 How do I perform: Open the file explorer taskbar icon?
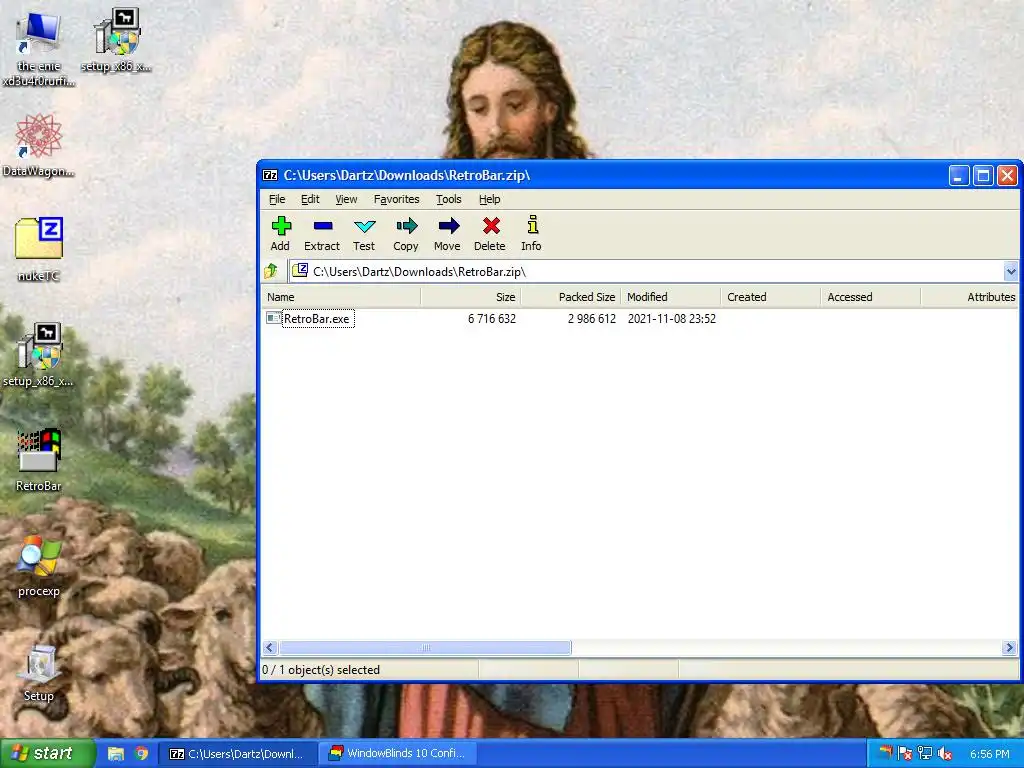tap(116, 753)
